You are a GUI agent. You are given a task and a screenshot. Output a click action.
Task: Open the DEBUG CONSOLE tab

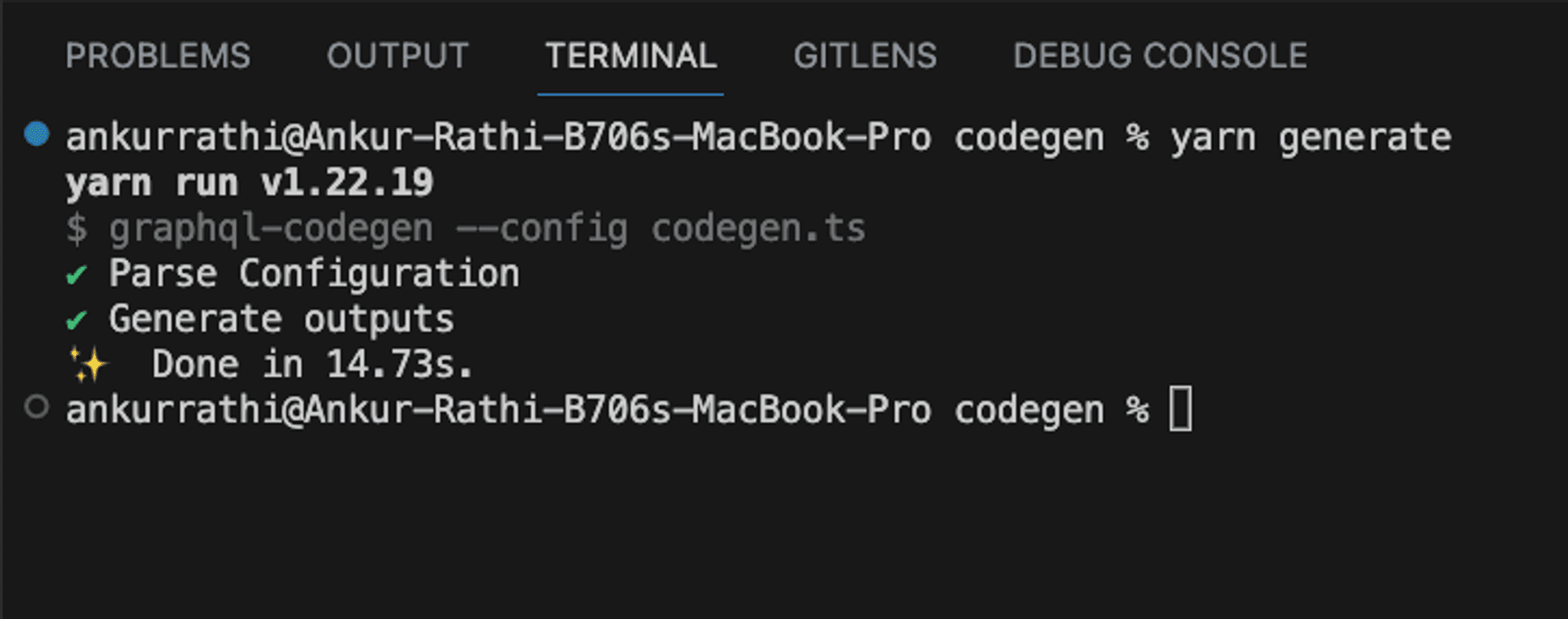click(1160, 56)
